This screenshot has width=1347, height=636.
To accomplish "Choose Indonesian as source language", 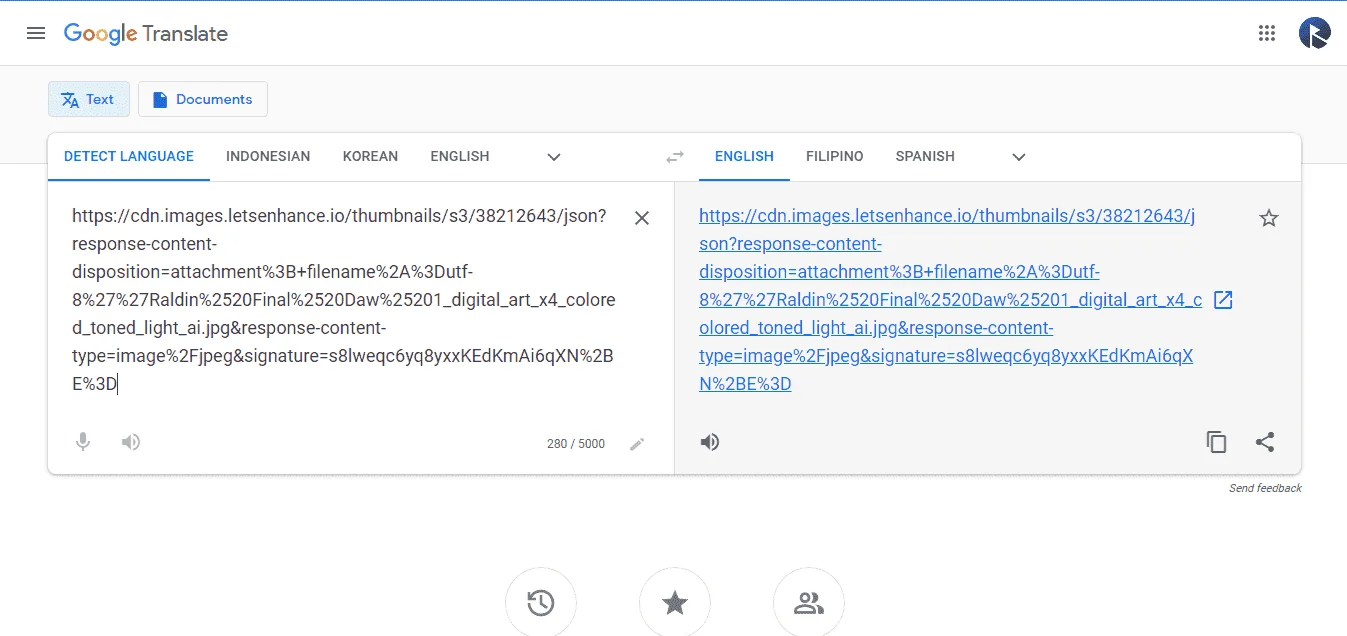I will pos(268,156).
